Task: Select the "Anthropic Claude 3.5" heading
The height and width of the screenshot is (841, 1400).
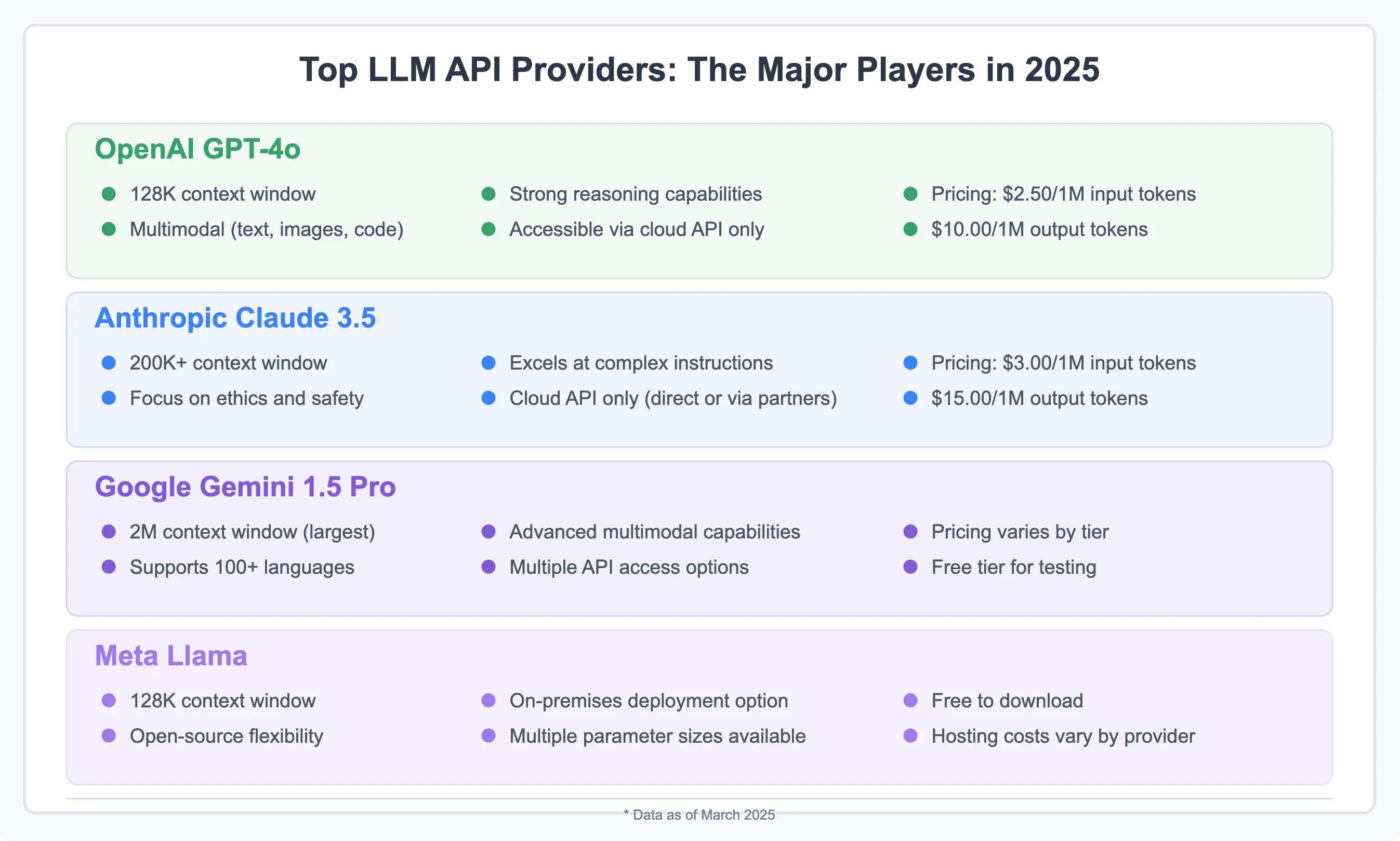Action: 235,318
